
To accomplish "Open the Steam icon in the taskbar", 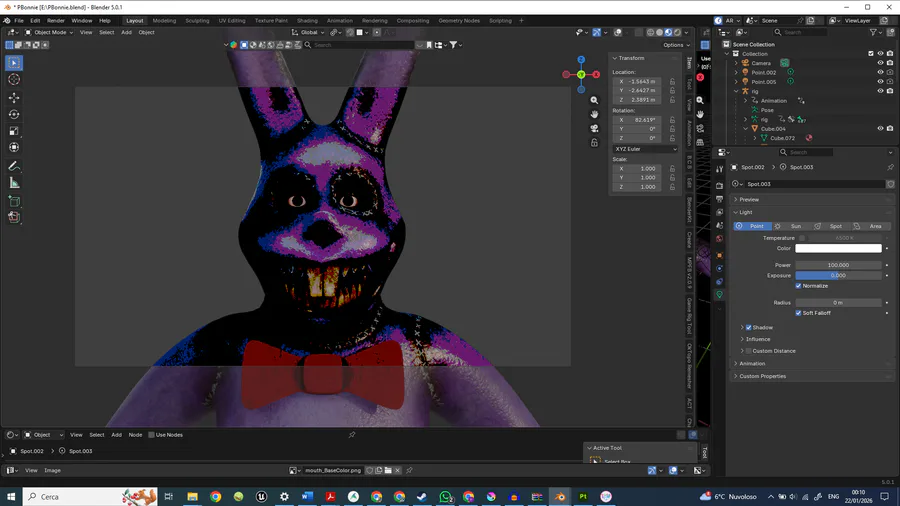I will (x=422, y=496).
